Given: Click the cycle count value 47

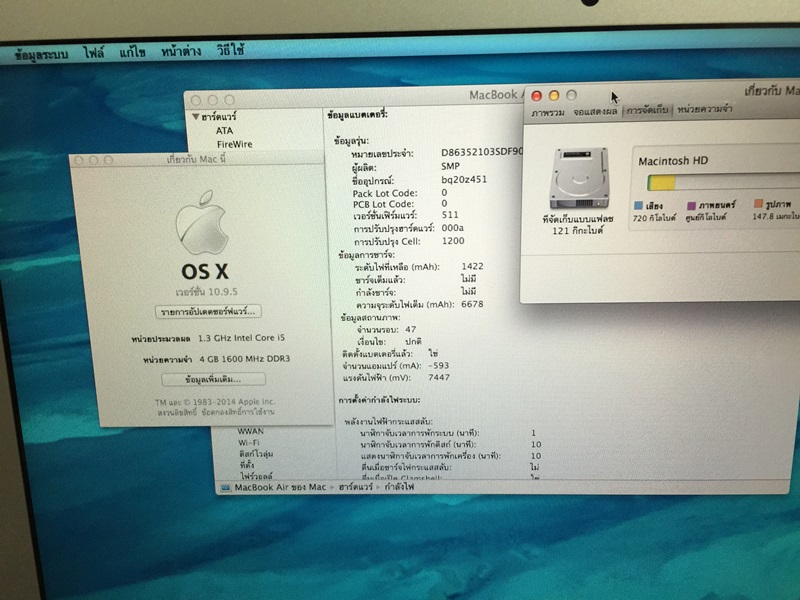Looking at the screenshot, I should point(411,330).
